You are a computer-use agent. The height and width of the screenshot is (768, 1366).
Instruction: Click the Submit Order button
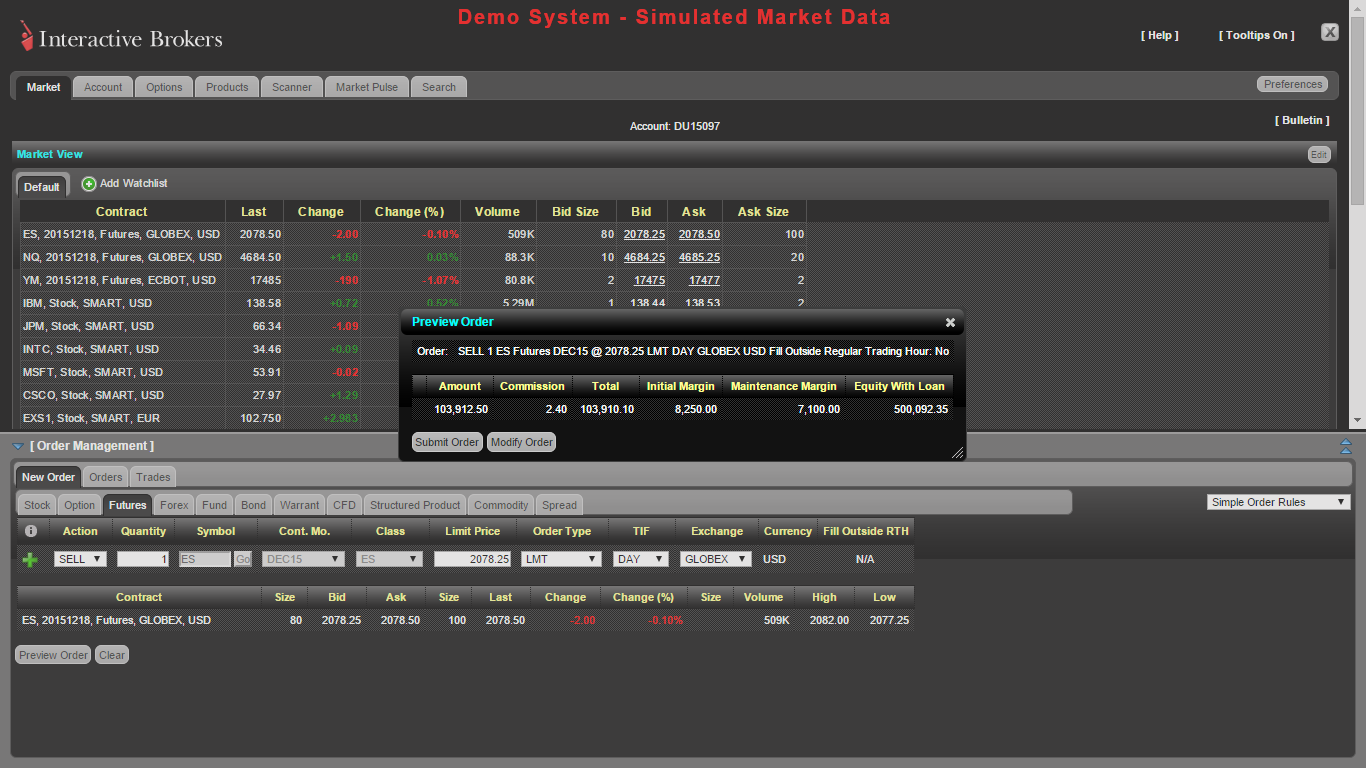(x=447, y=442)
